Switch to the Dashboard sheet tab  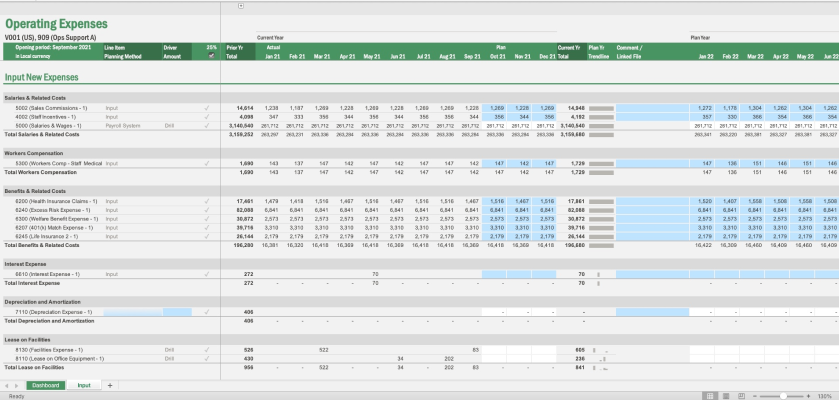tap(46, 385)
